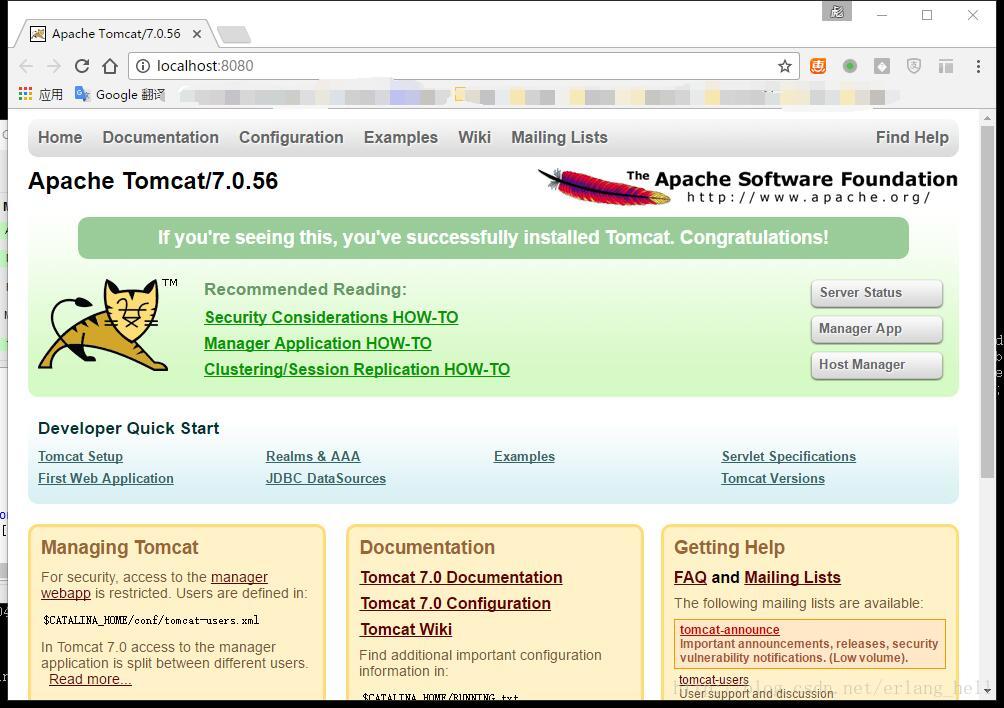Image resolution: width=1004 pixels, height=708 pixels.
Task: Open the Configuration navigation item
Action: pos(291,138)
